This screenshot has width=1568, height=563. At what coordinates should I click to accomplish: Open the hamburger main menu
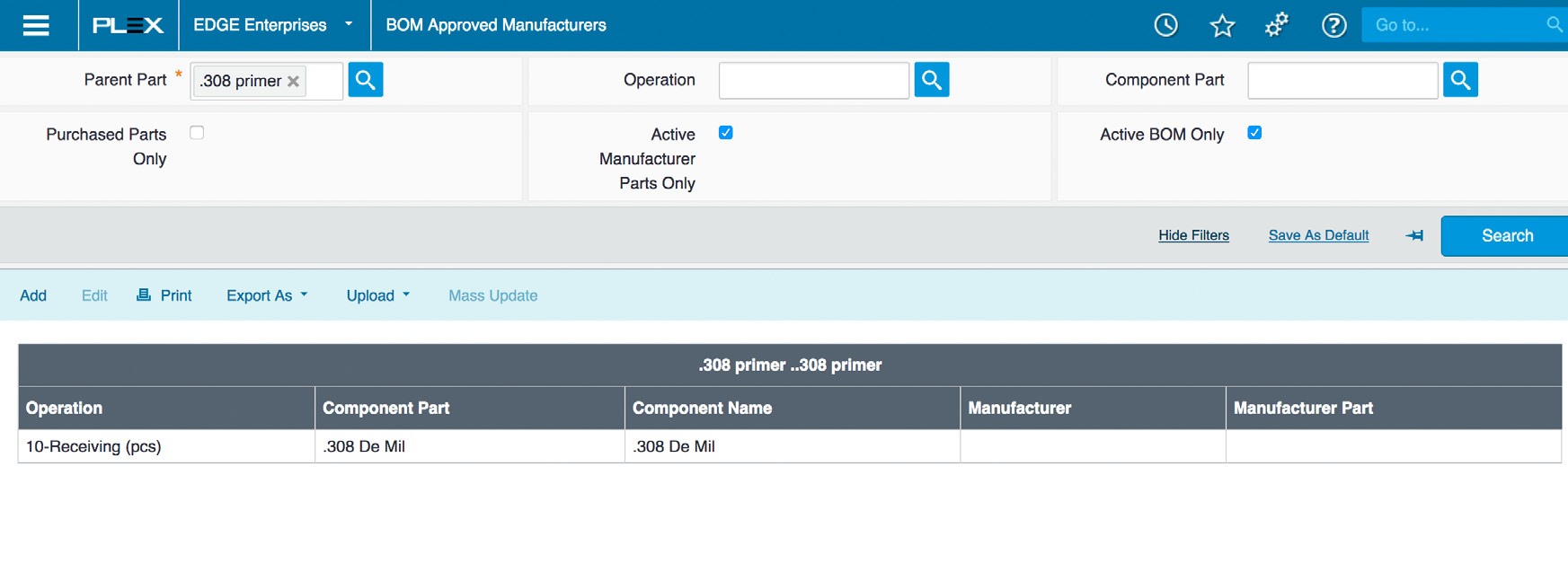(x=36, y=25)
